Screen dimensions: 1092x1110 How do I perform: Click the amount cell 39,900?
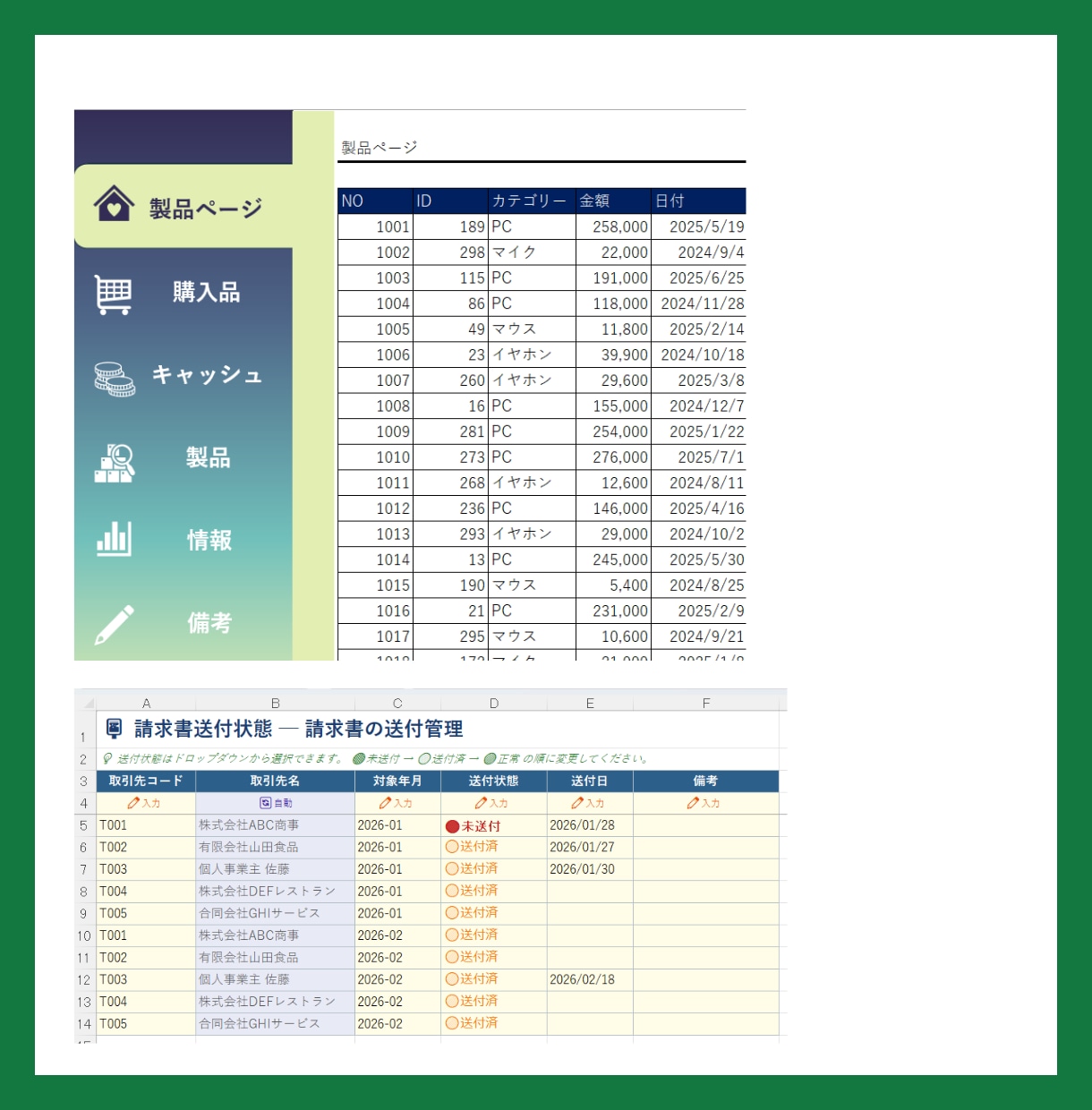click(x=613, y=354)
